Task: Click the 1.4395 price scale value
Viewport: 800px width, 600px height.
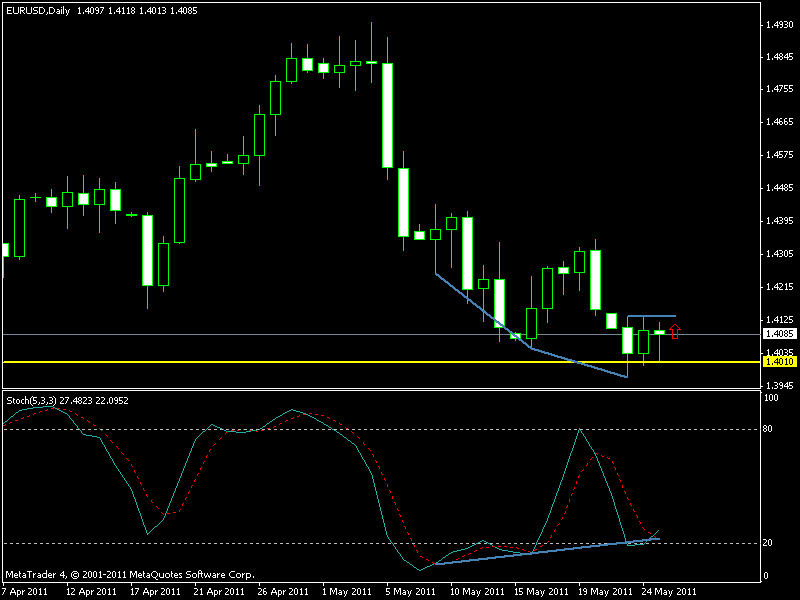Action: pyautogui.click(x=780, y=221)
